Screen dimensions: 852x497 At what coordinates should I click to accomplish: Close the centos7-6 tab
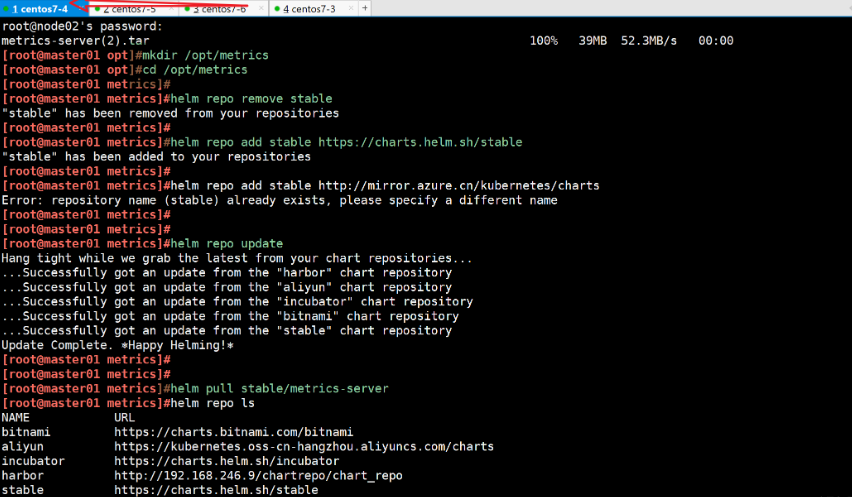click(x=261, y=8)
